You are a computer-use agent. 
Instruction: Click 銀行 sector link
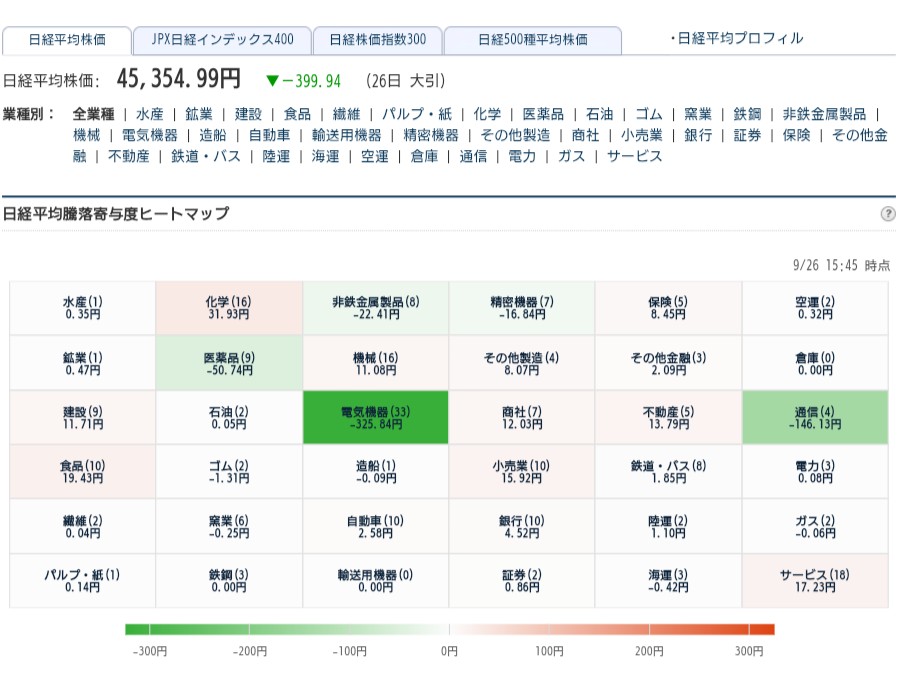click(x=698, y=135)
